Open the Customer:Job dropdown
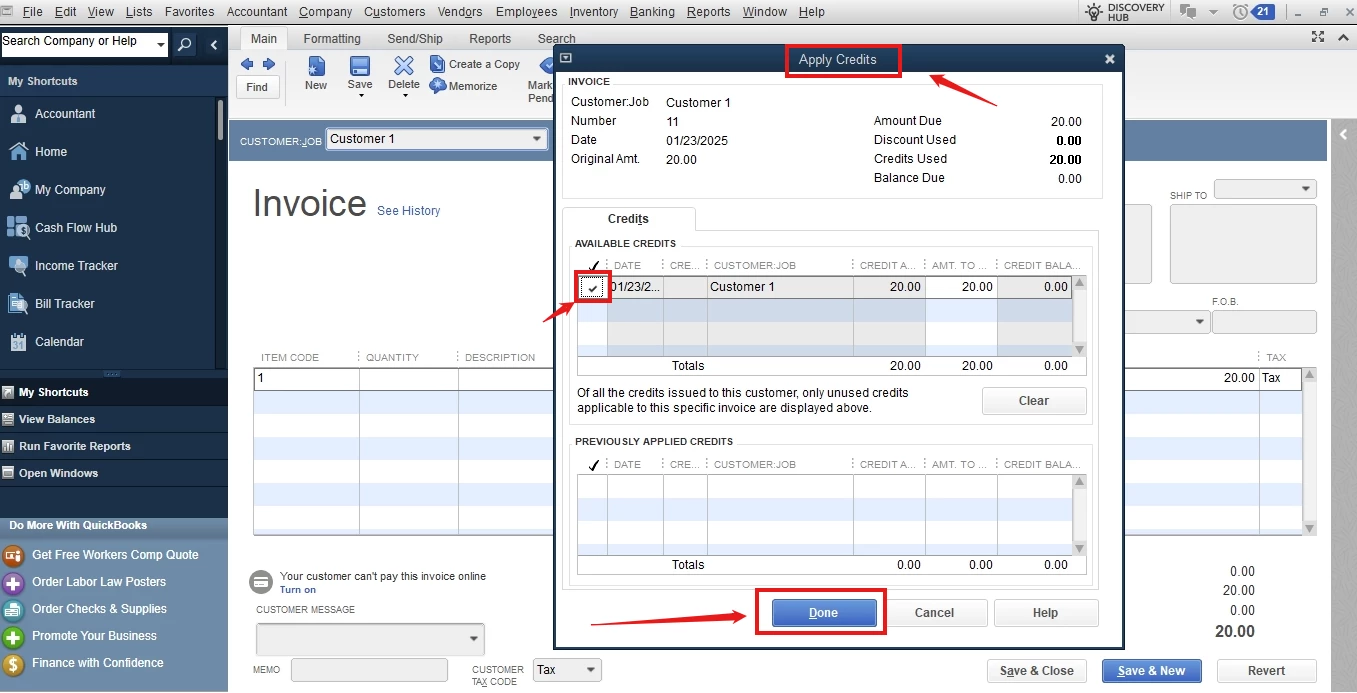This screenshot has height=693, width=1357. click(x=536, y=140)
